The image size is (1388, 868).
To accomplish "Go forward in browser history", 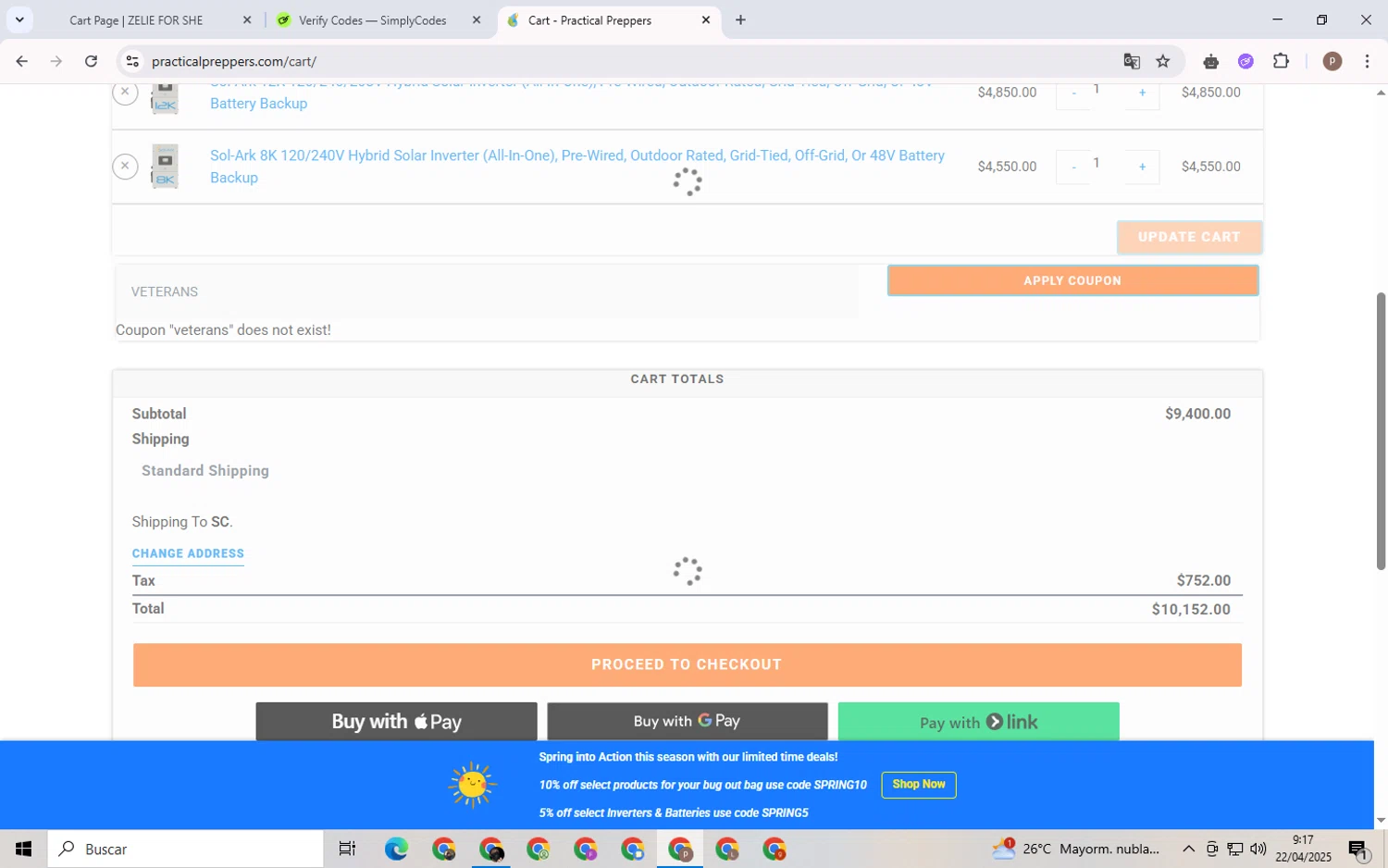I will 56,62.
